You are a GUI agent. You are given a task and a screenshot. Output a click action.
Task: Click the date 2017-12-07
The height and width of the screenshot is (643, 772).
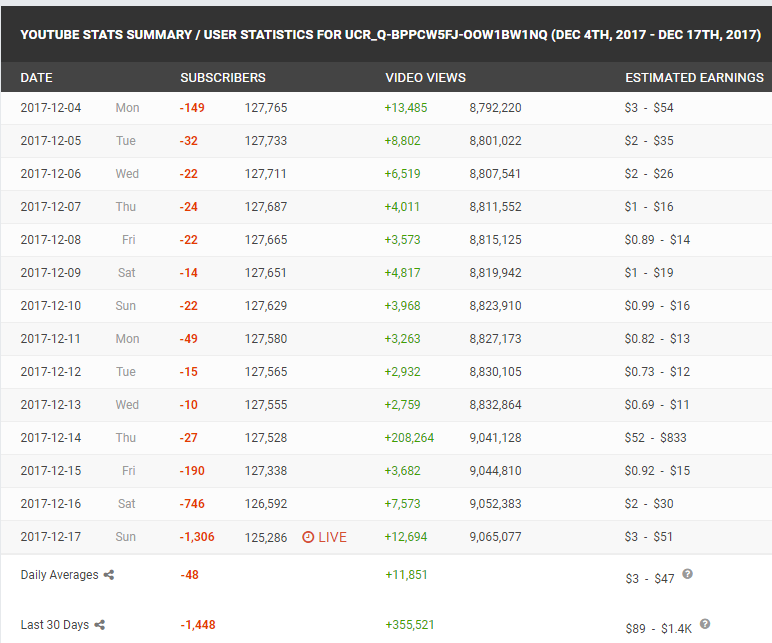(x=51, y=207)
